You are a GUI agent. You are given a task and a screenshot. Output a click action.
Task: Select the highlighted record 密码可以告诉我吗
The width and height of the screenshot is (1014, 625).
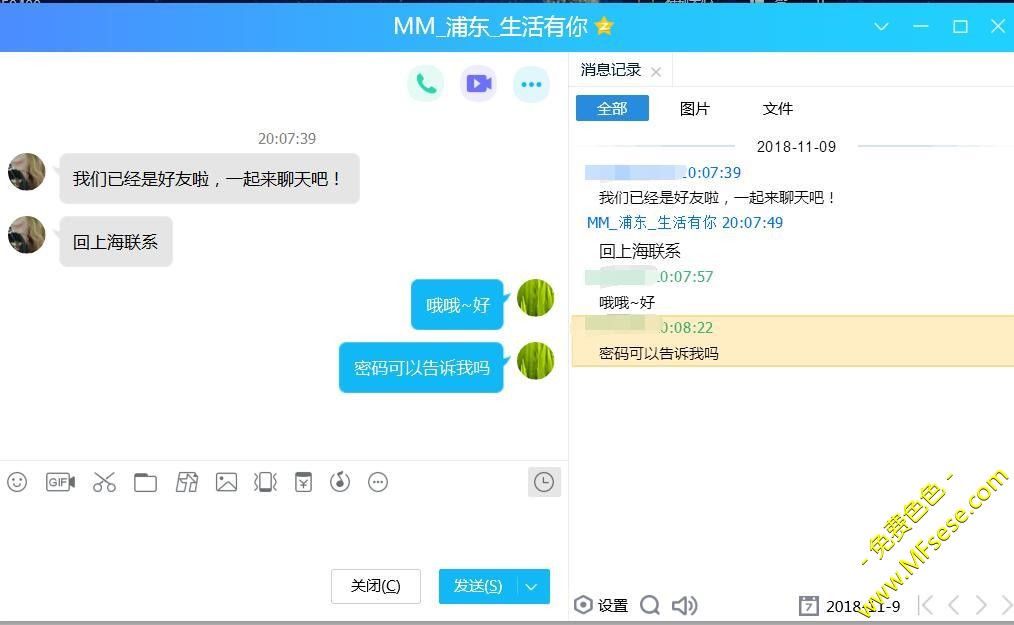tap(792, 341)
